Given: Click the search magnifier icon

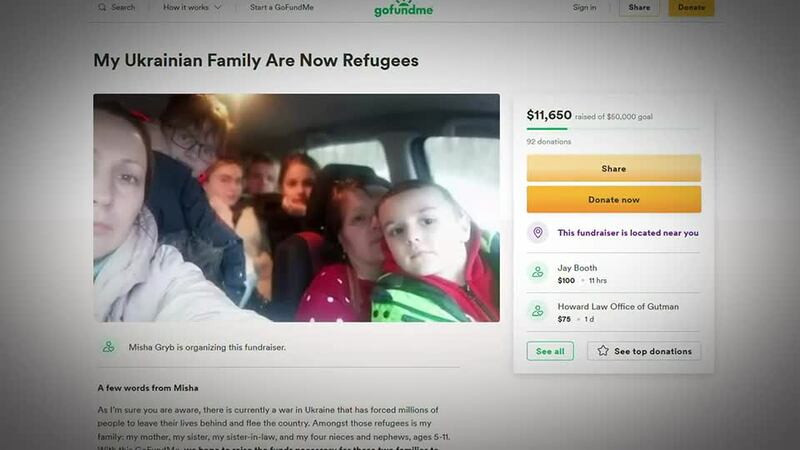Looking at the screenshot, I should pyautogui.click(x=102, y=7).
